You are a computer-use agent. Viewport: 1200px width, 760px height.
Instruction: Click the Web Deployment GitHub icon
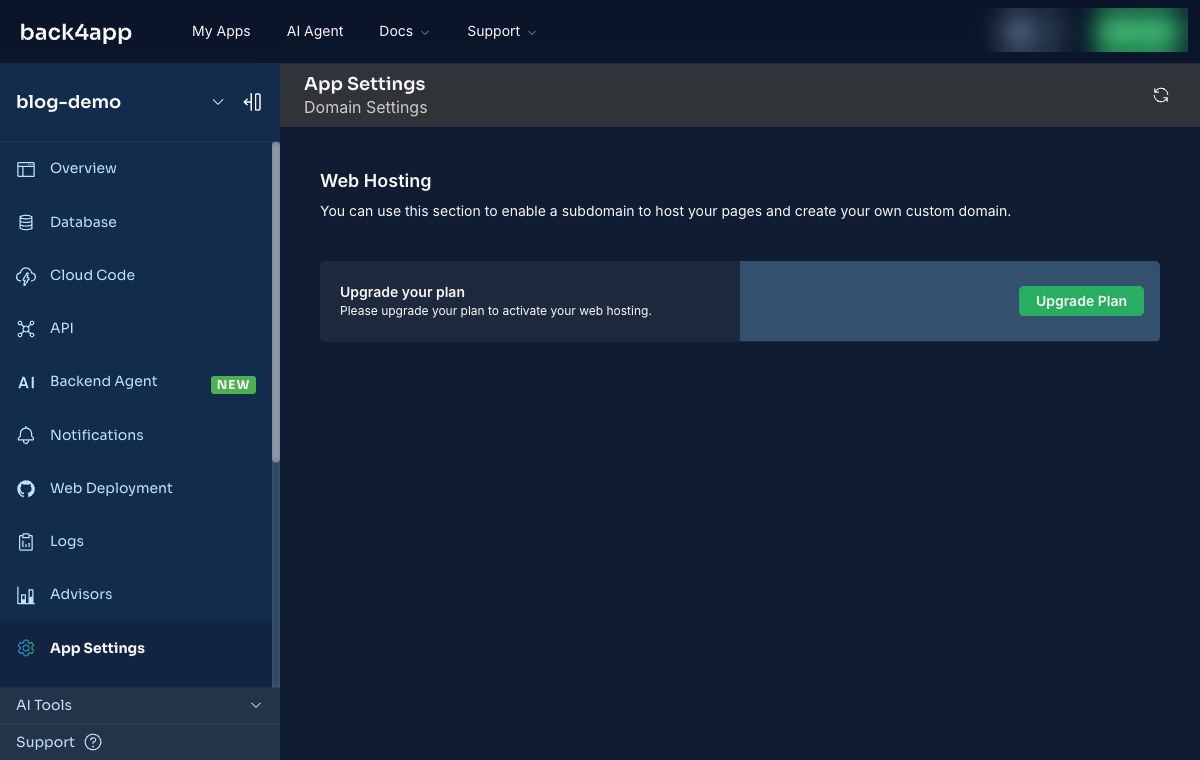(x=26, y=488)
